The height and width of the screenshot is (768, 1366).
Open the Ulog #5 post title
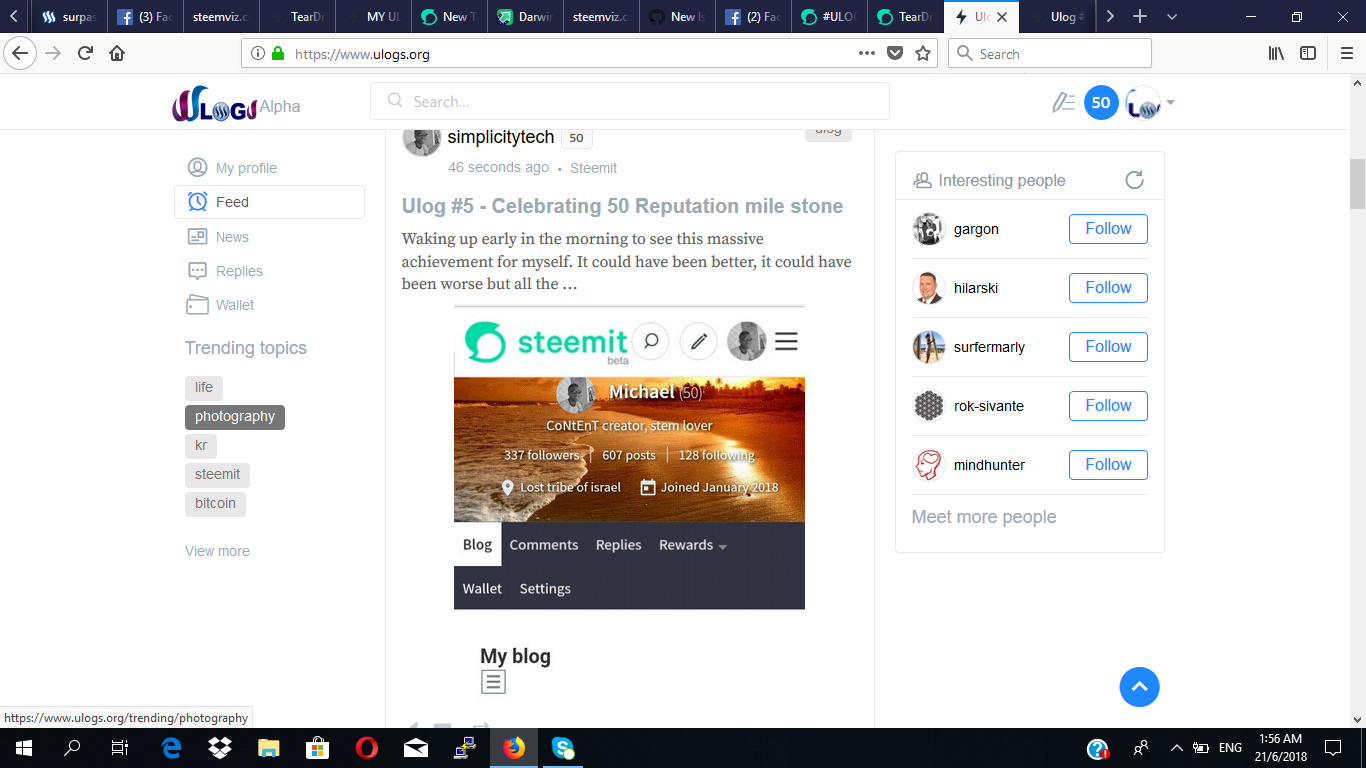click(x=622, y=206)
